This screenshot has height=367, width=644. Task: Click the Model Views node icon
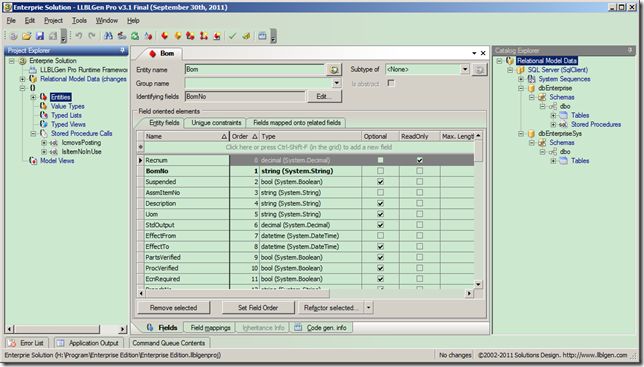pos(33,161)
